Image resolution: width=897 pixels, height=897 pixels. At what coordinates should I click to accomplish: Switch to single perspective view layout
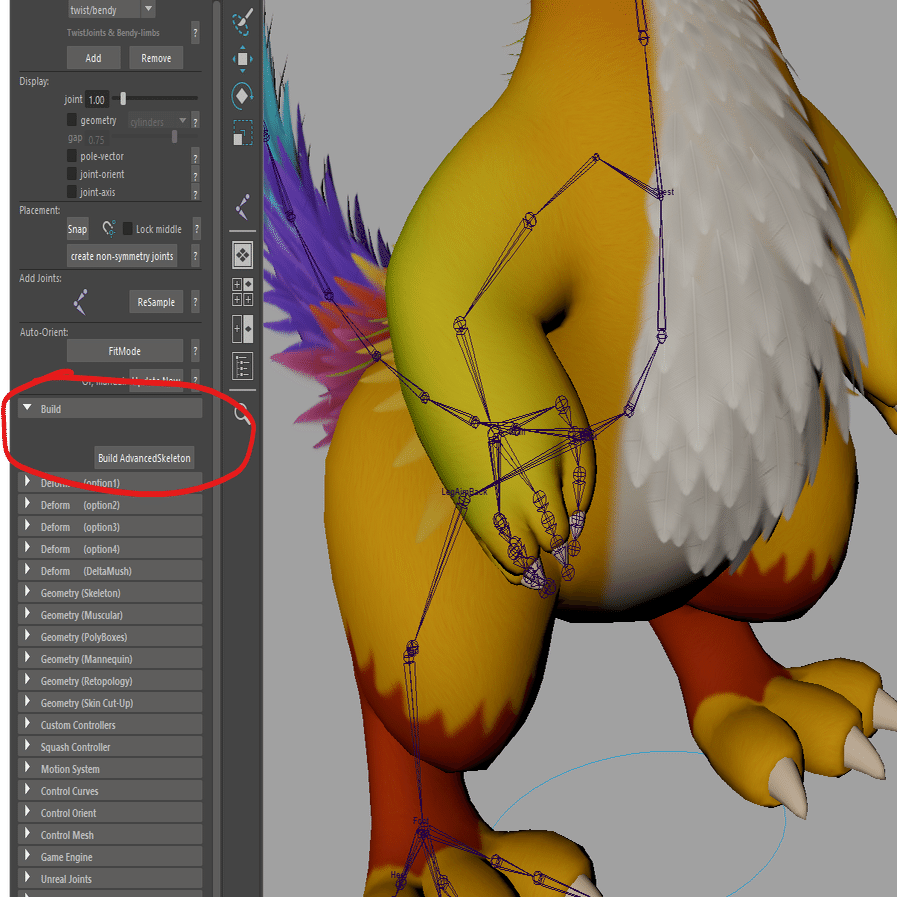[x=243, y=255]
